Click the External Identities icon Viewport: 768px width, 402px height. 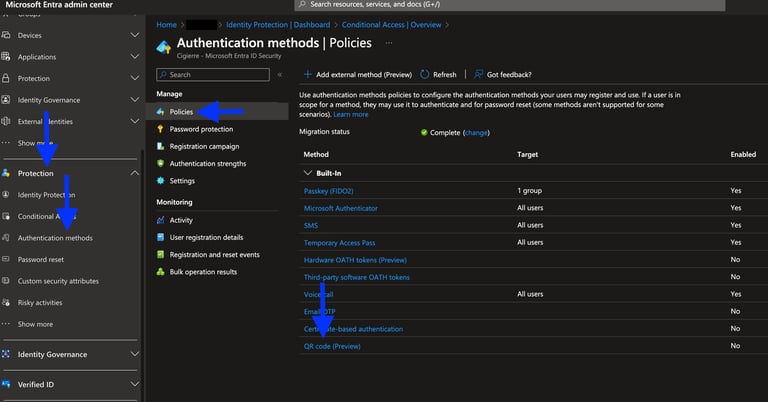point(6,121)
